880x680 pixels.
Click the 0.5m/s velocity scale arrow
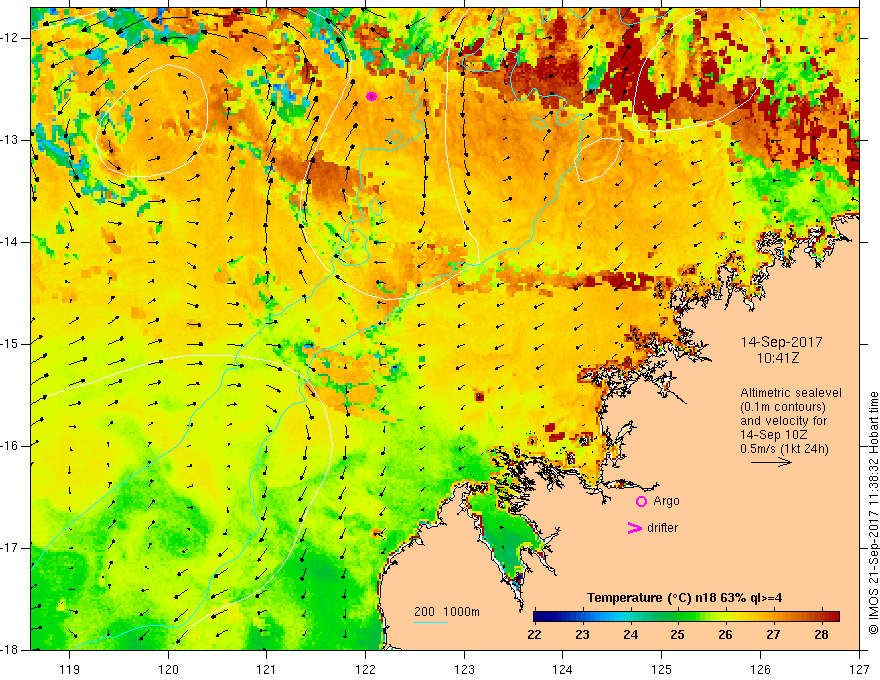click(772, 462)
